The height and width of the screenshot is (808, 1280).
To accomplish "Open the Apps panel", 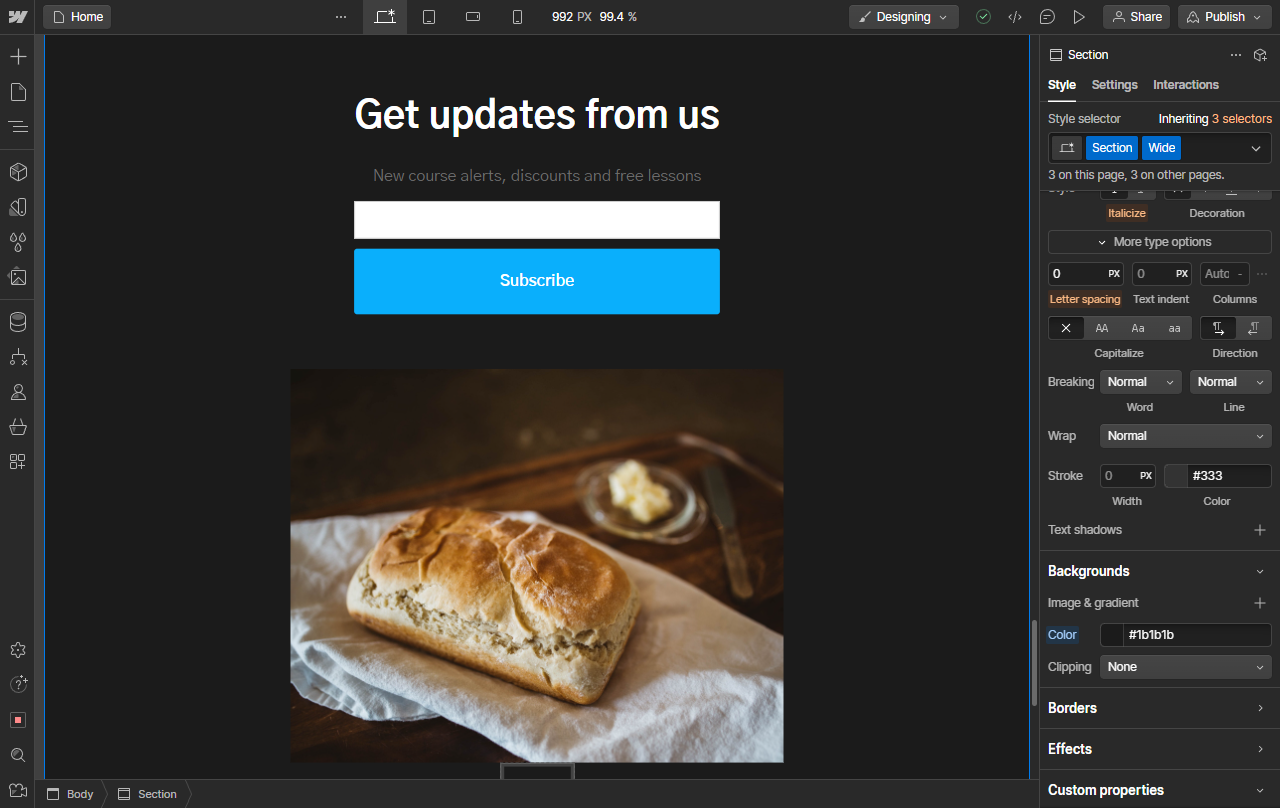I will pos(18,462).
